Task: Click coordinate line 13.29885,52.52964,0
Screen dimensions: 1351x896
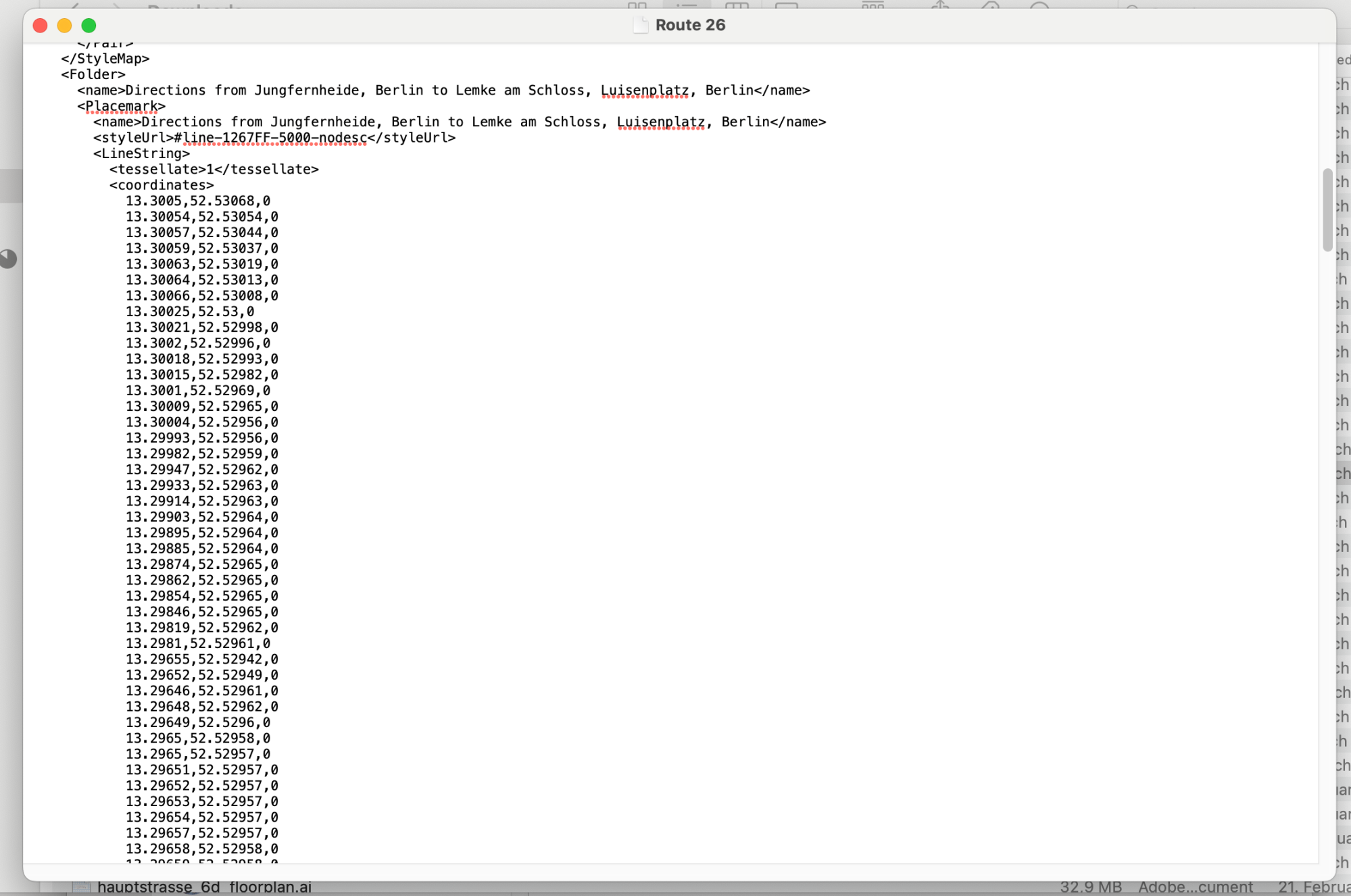Action: click(x=202, y=549)
